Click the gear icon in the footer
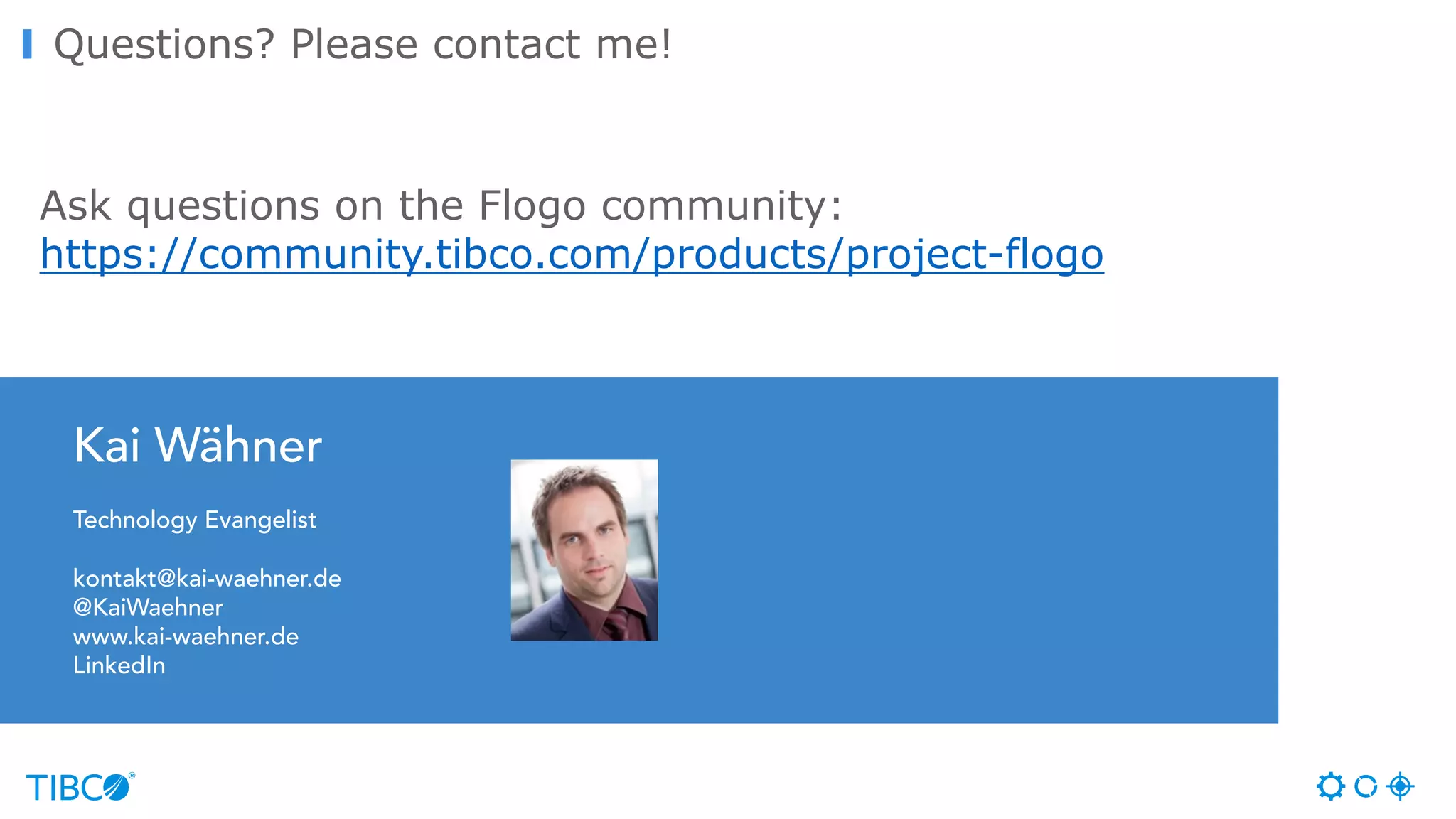The width and height of the screenshot is (1456, 819). click(1330, 786)
